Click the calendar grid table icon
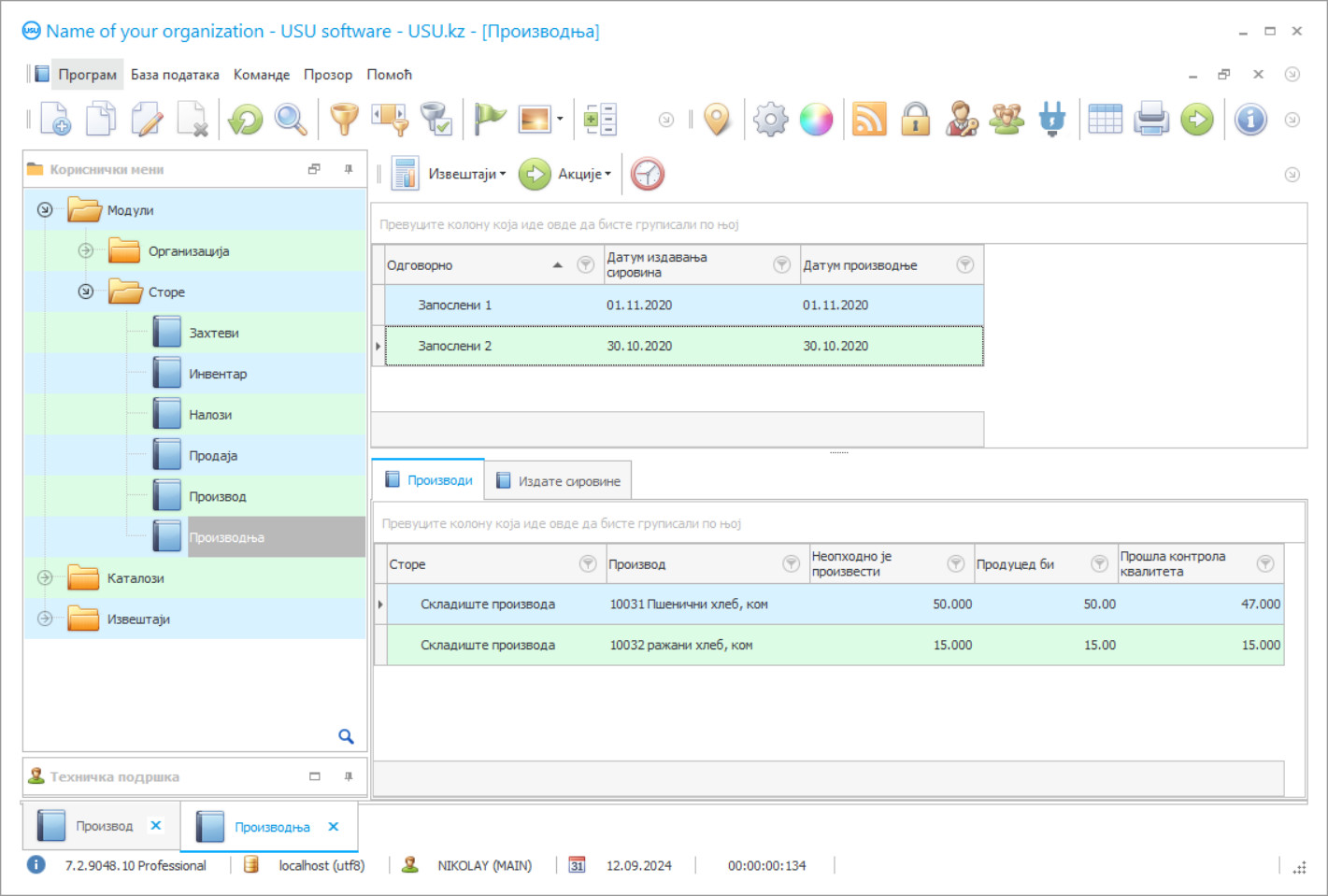 pyautogui.click(x=1105, y=119)
